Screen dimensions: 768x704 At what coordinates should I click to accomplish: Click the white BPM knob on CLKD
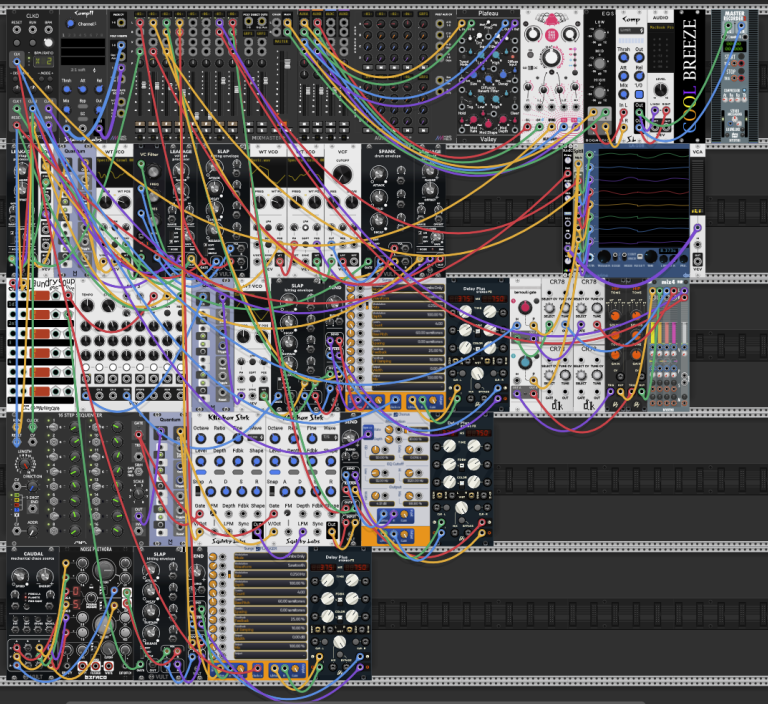pos(48,42)
